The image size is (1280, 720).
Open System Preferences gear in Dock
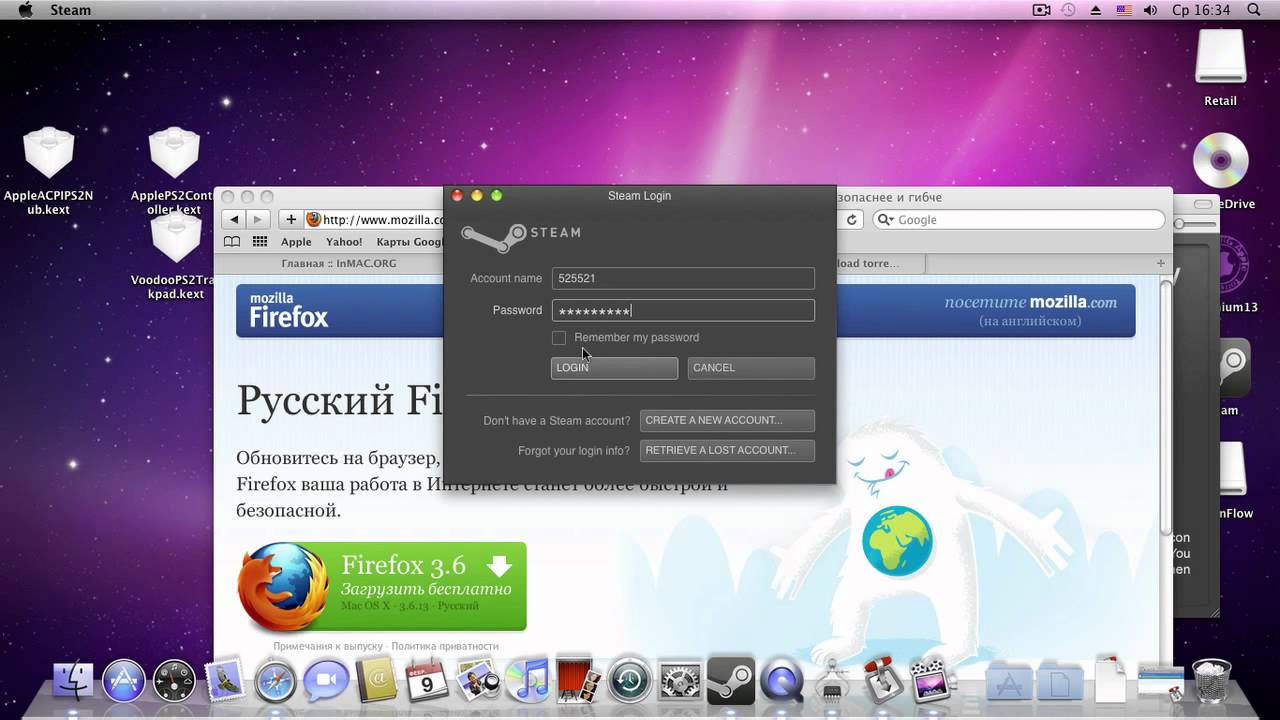point(680,681)
